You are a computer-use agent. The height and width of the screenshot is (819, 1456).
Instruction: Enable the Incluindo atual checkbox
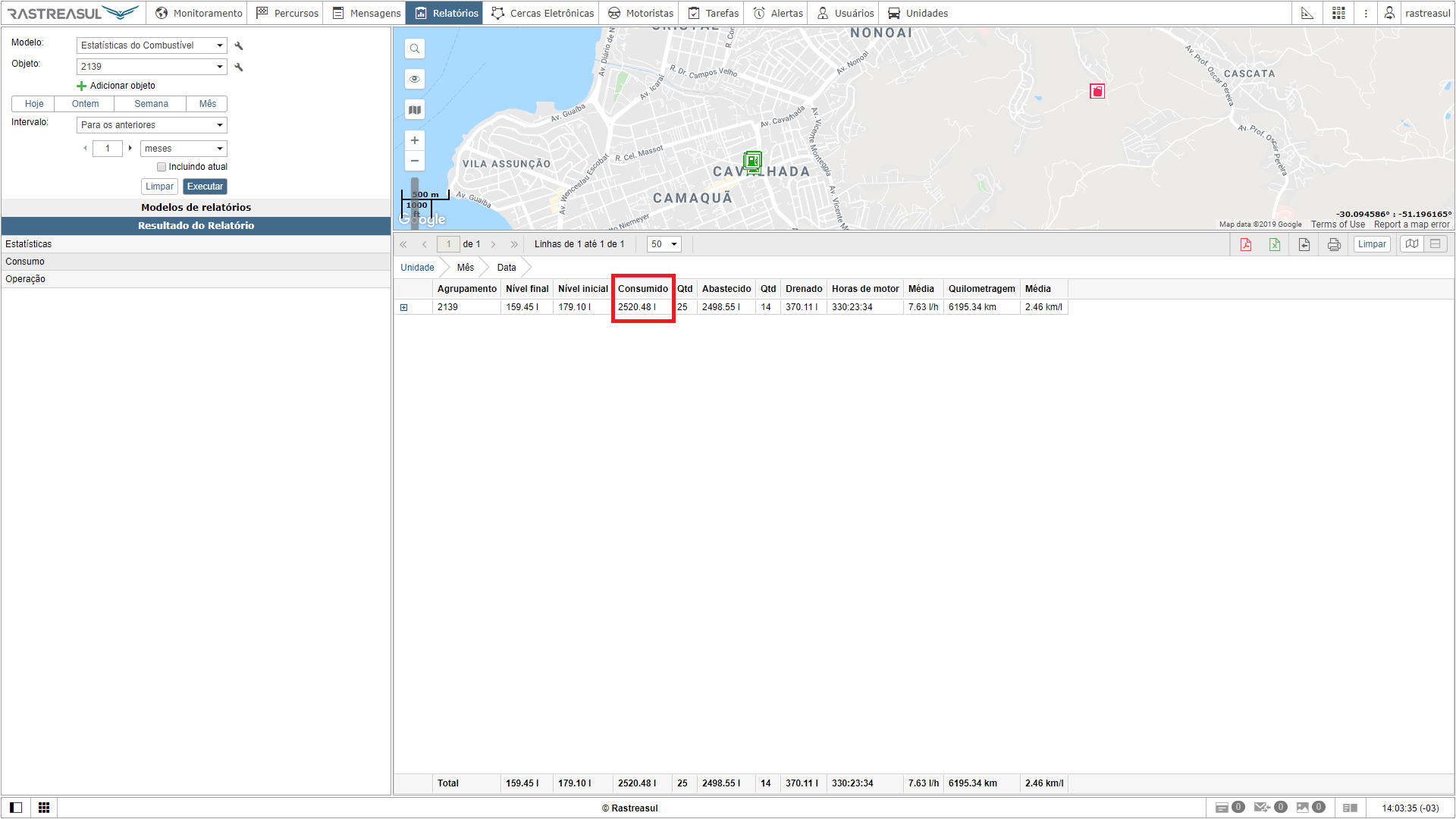162,167
